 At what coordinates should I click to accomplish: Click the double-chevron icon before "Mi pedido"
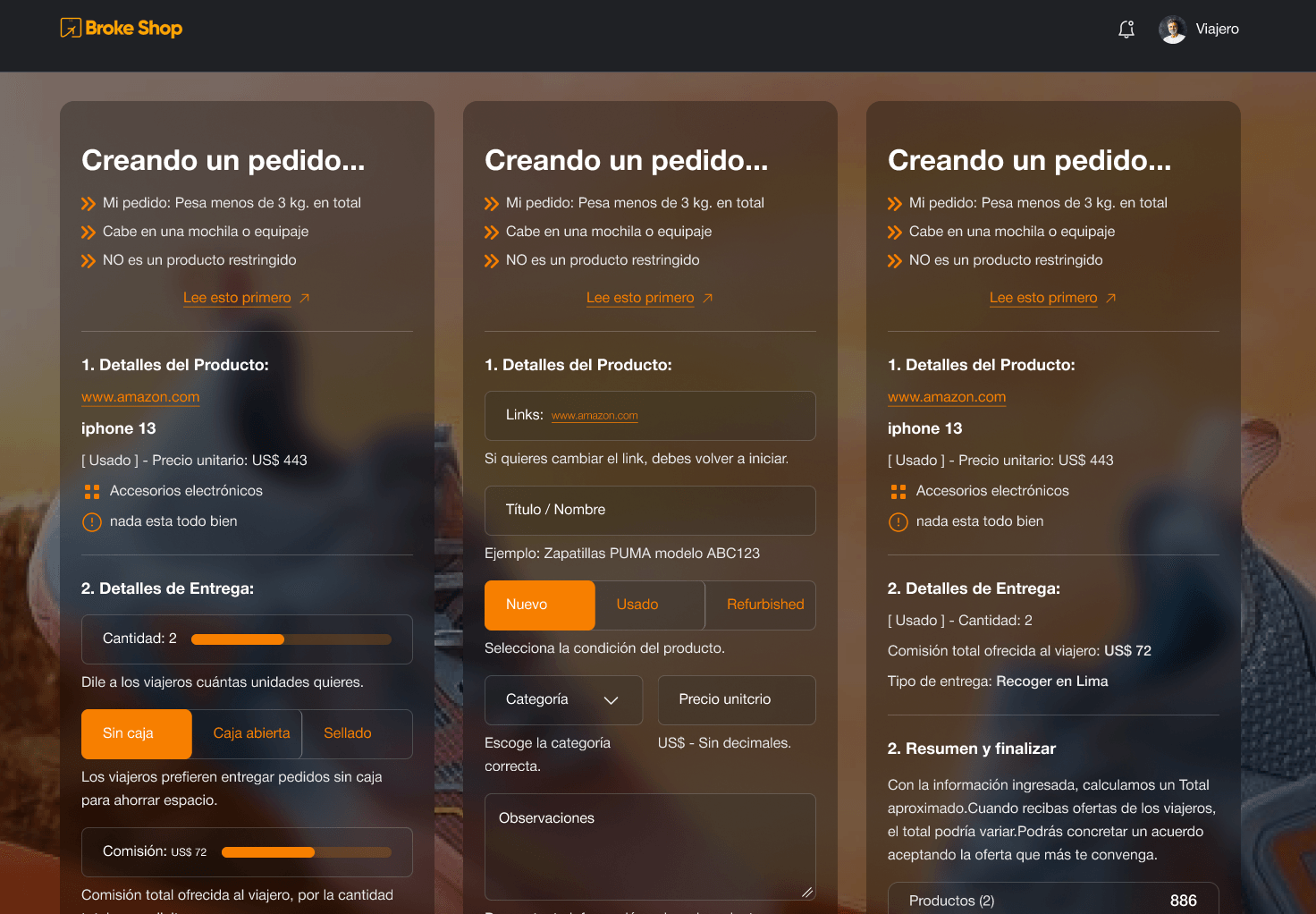coord(89,203)
